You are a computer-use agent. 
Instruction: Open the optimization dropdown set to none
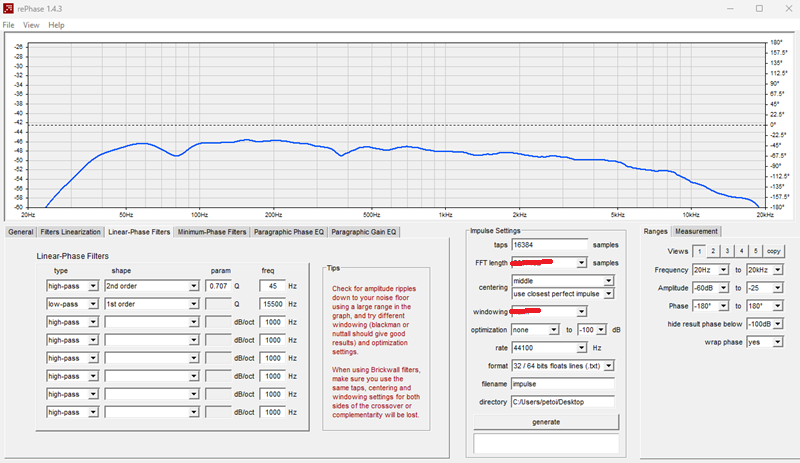pos(535,330)
